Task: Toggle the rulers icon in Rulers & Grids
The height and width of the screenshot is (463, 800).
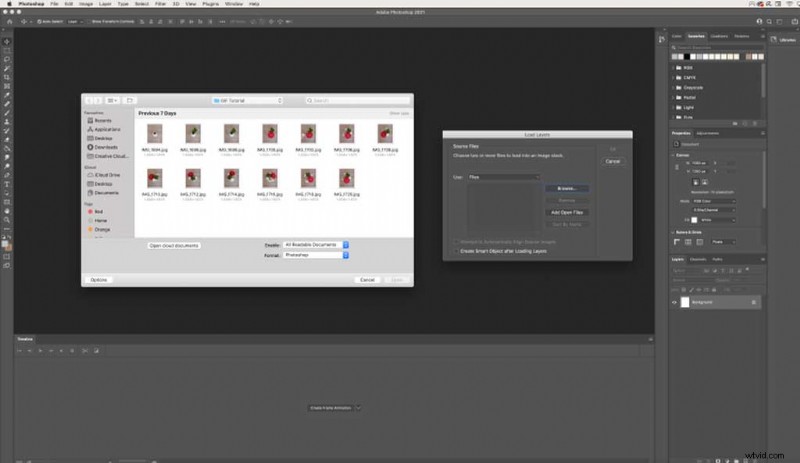Action: [x=677, y=242]
